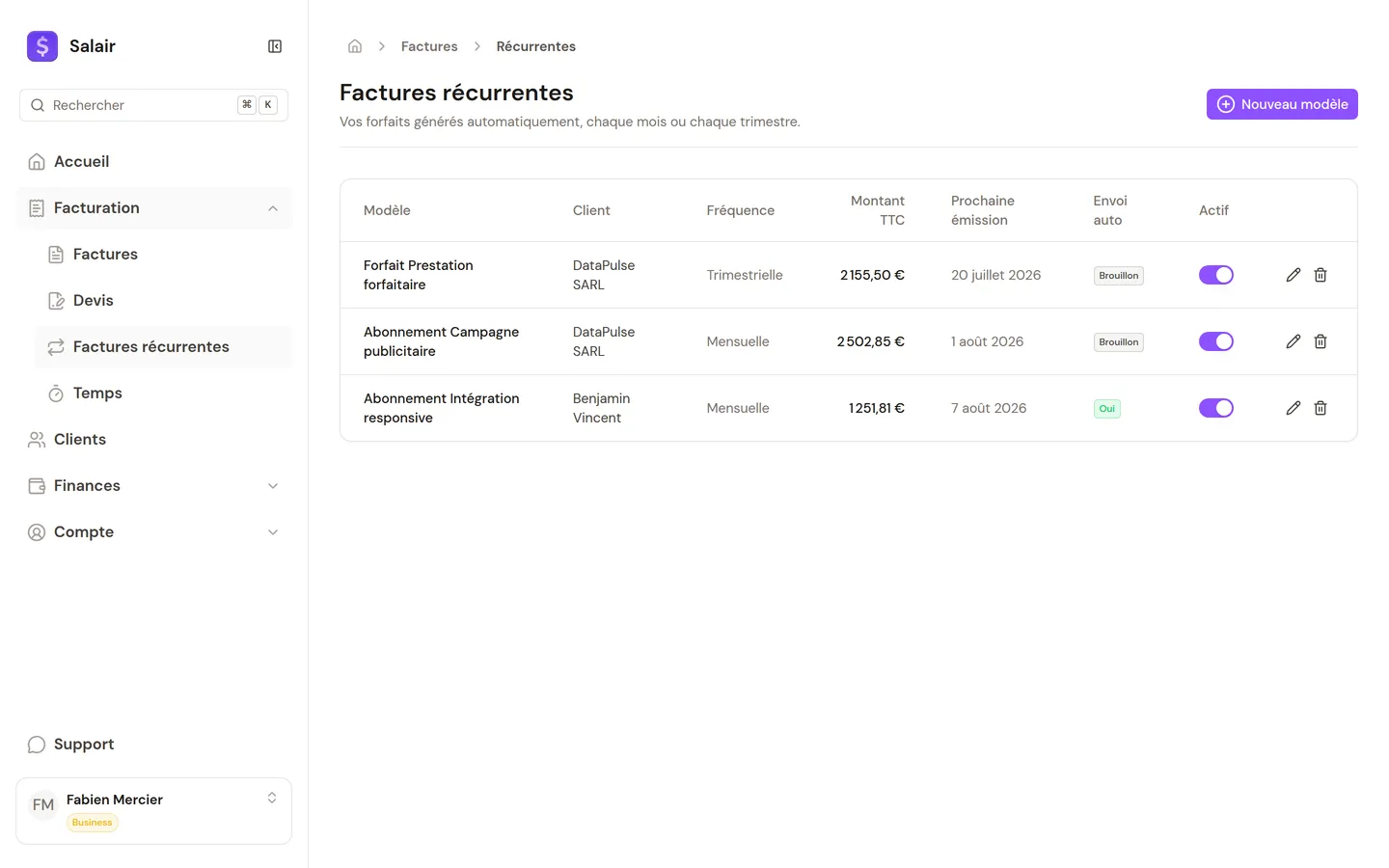Screen dimensions: 1389x868
Task: Open Devis page
Action: click(x=163, y=301)
